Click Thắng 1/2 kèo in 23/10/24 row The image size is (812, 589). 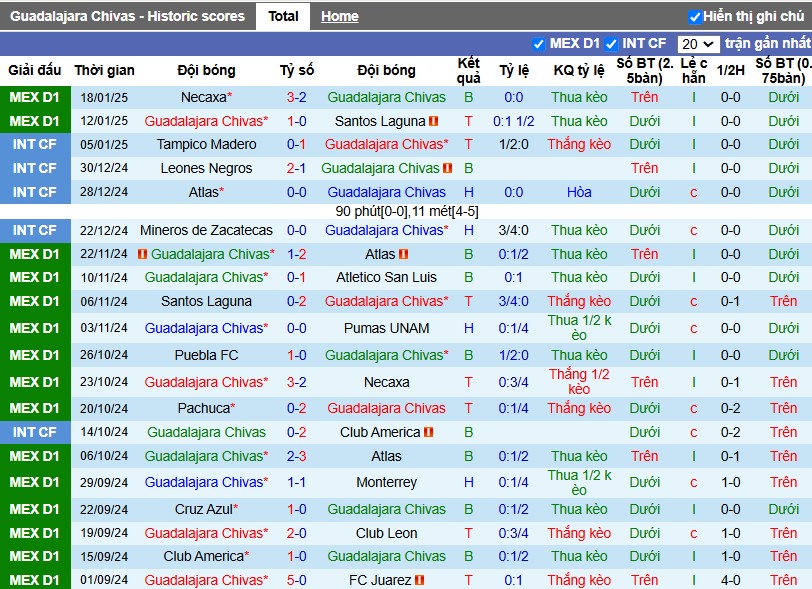tap(579, 382)
